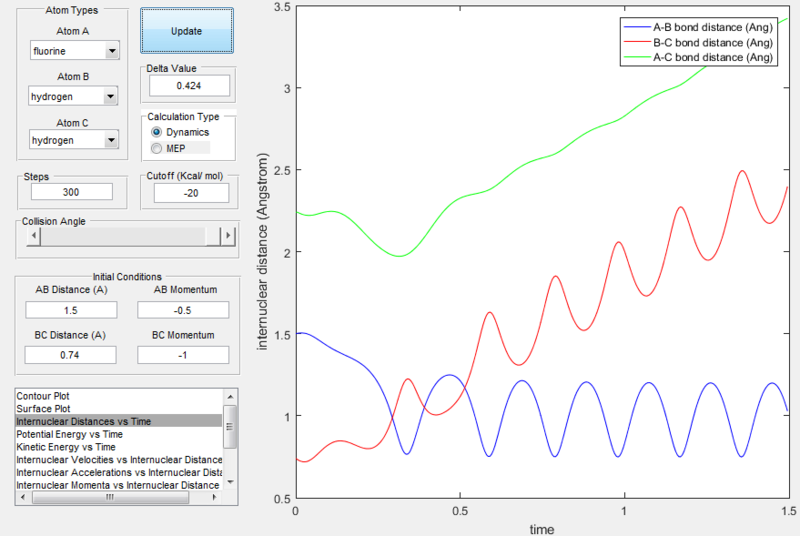The height and width of the screenshot is (536, 800).
Task: Click the Collision Angle slider left arrow
Action: tap(34, 236)
